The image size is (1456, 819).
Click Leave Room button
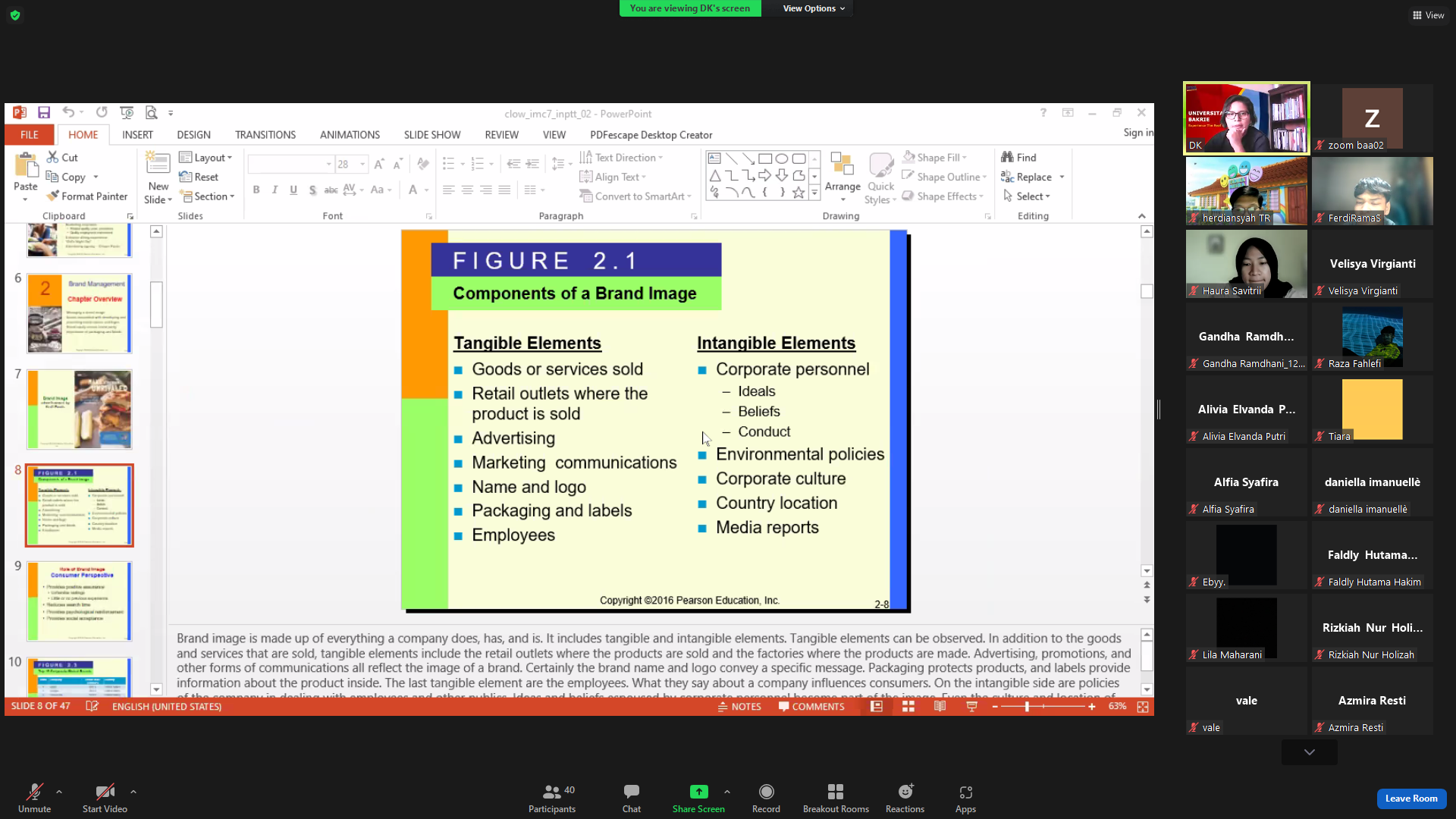tap(1411, 799)
